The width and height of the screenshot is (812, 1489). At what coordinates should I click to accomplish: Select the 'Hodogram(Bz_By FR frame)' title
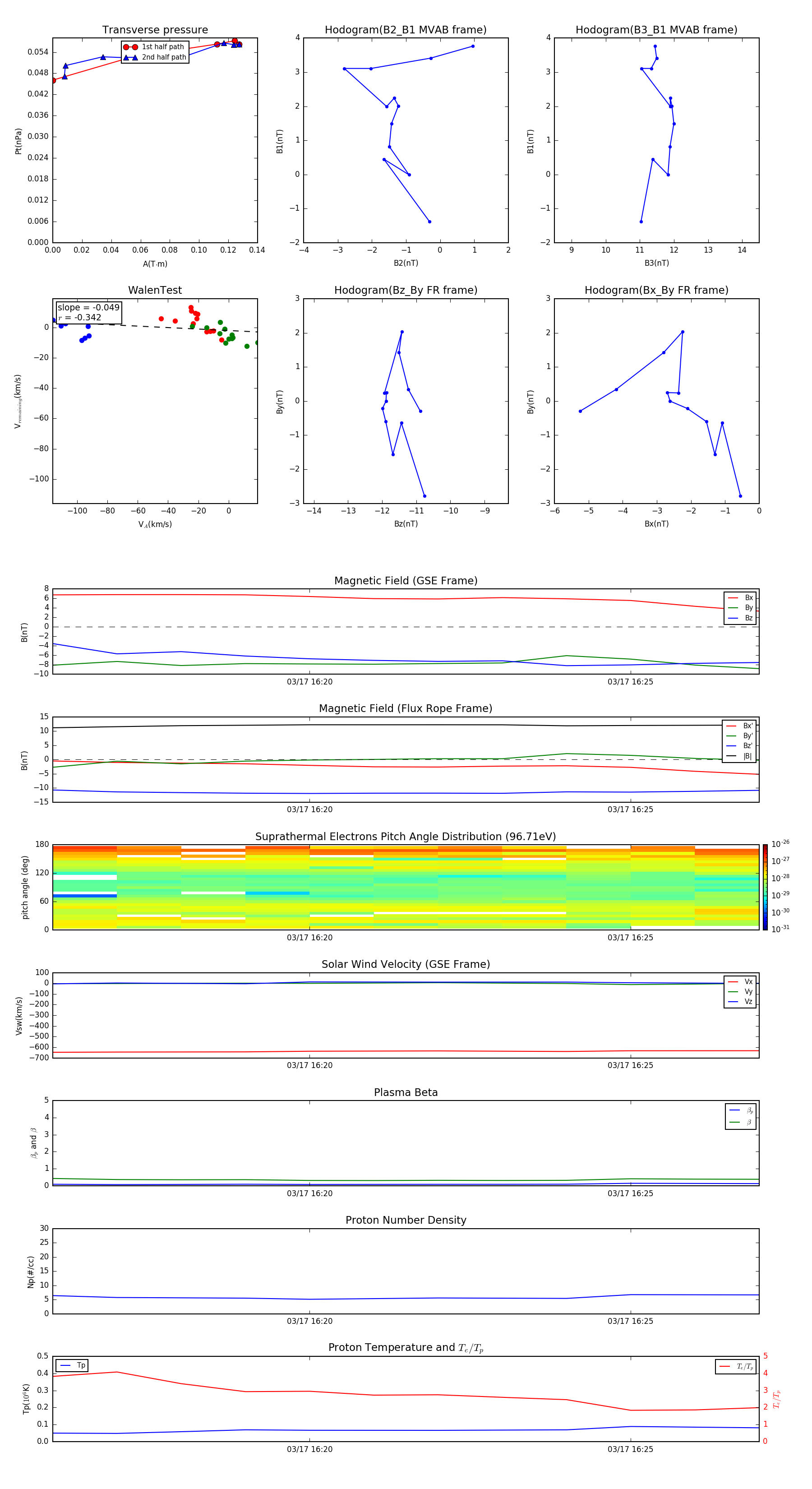pos(406,290)
